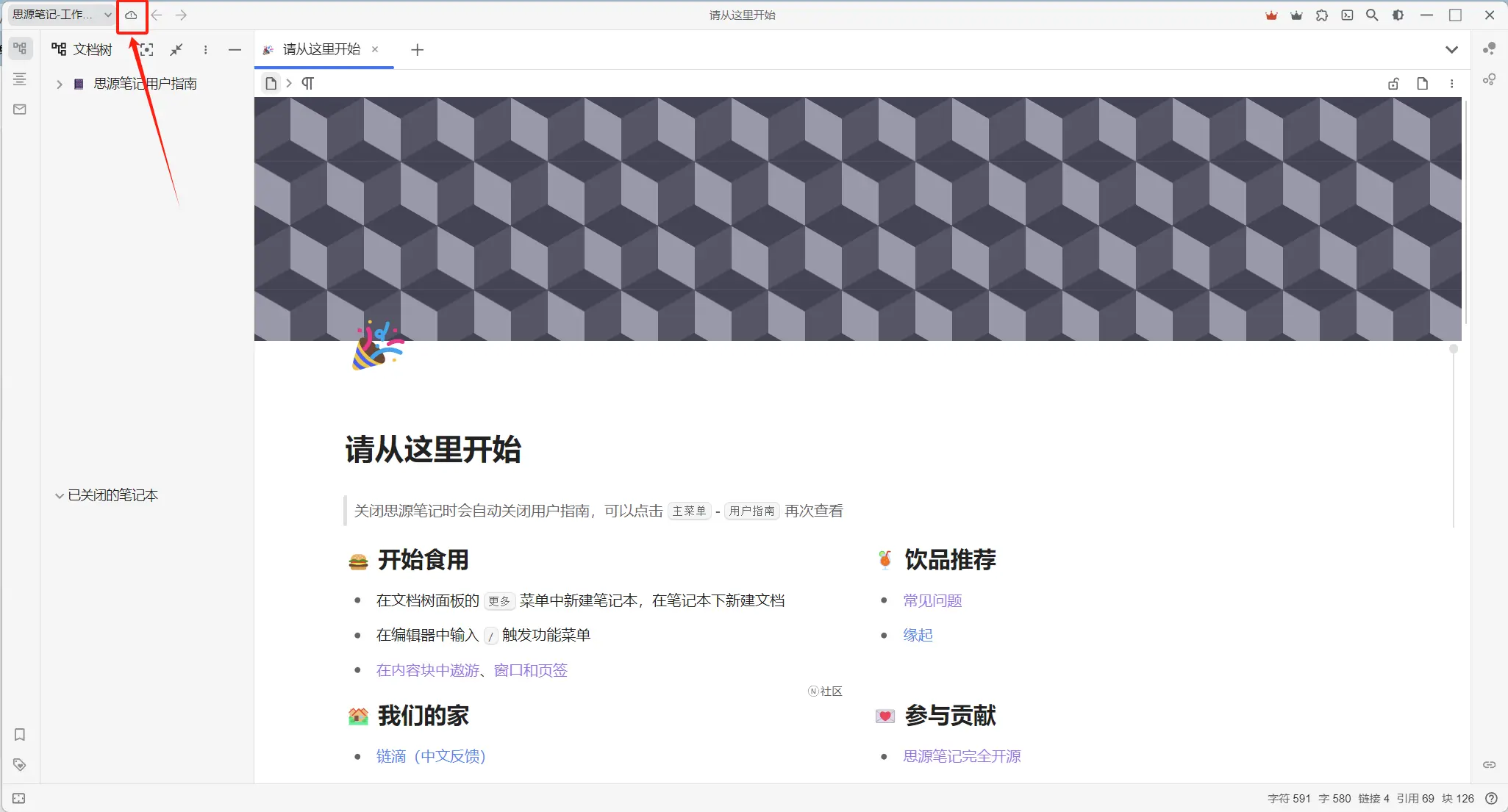This screenshot has width=1508, height=812.
Task: Open the 常见问题 link
Action: pyautogui.click(x=932, y=601)
